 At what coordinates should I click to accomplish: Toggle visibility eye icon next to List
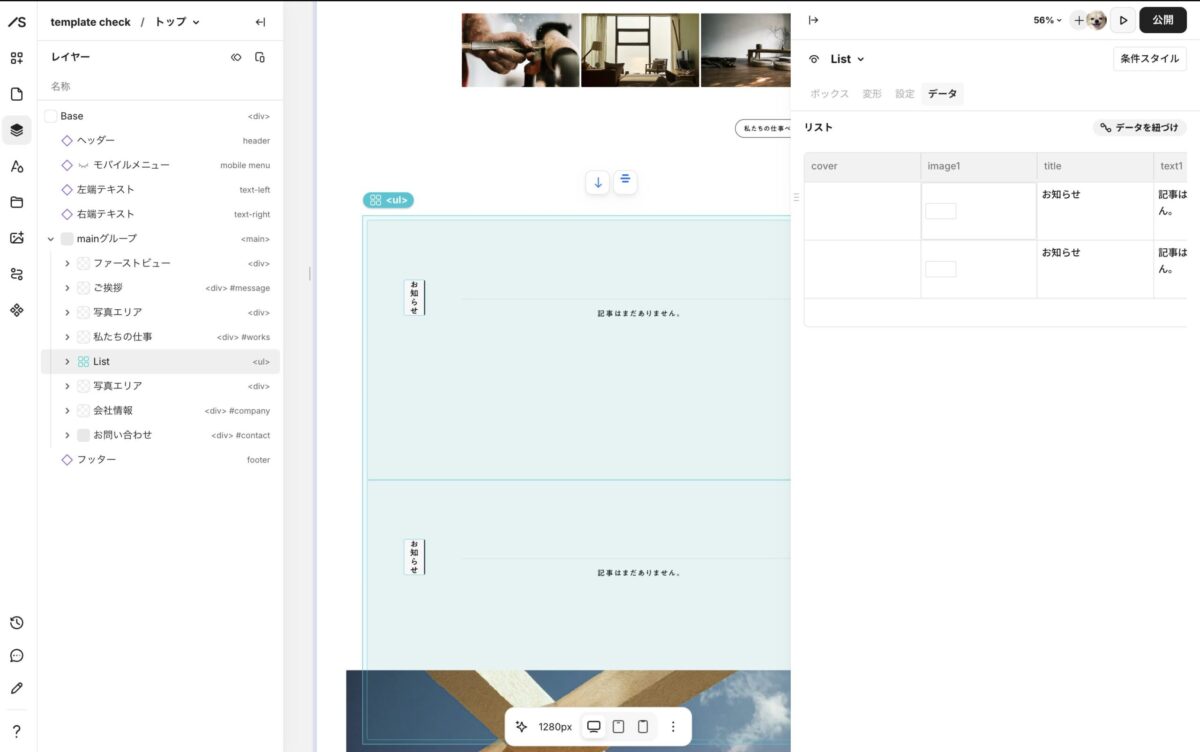coord(814,59)
